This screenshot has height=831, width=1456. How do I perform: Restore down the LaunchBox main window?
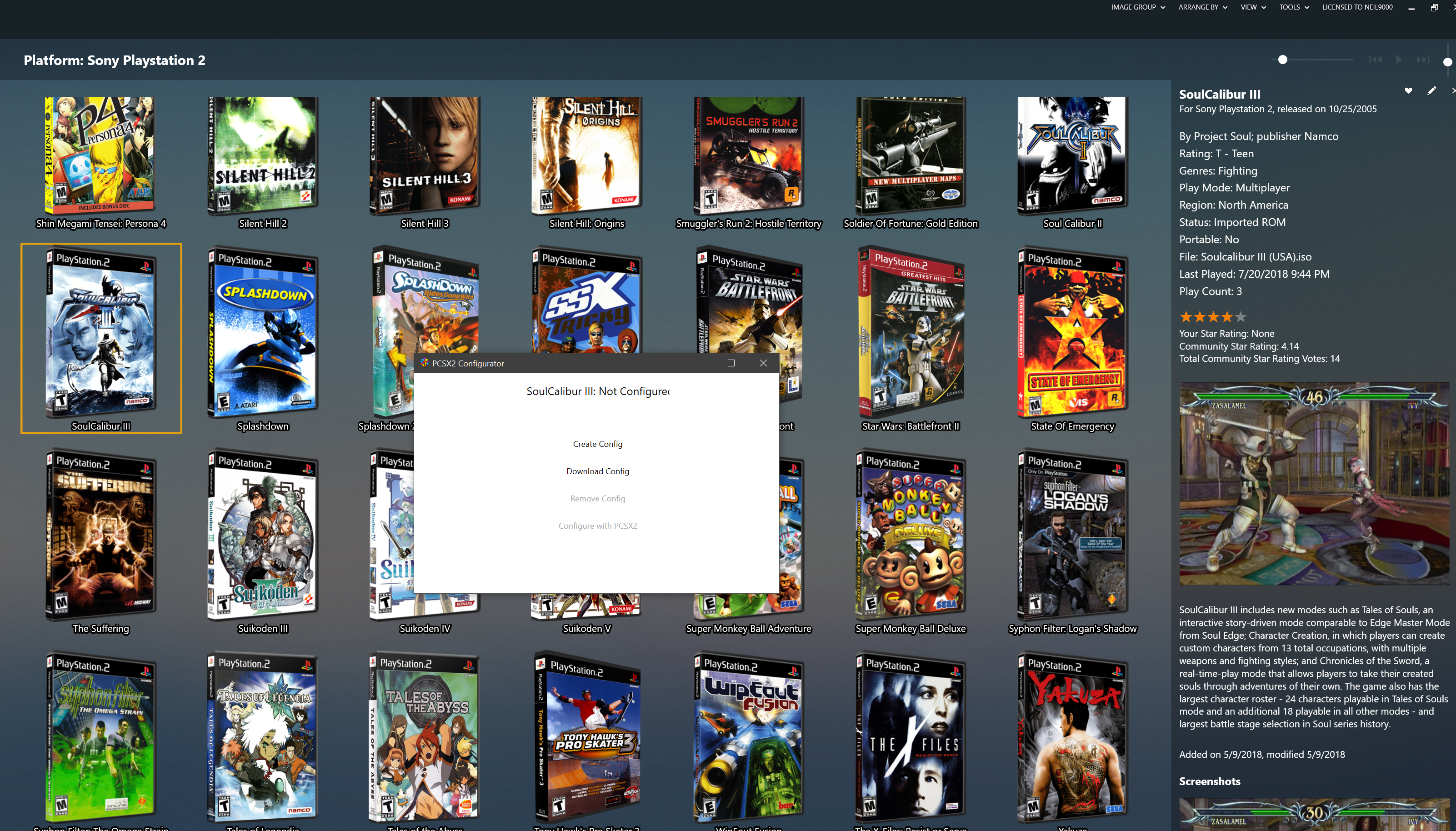tap(1434, 7)
